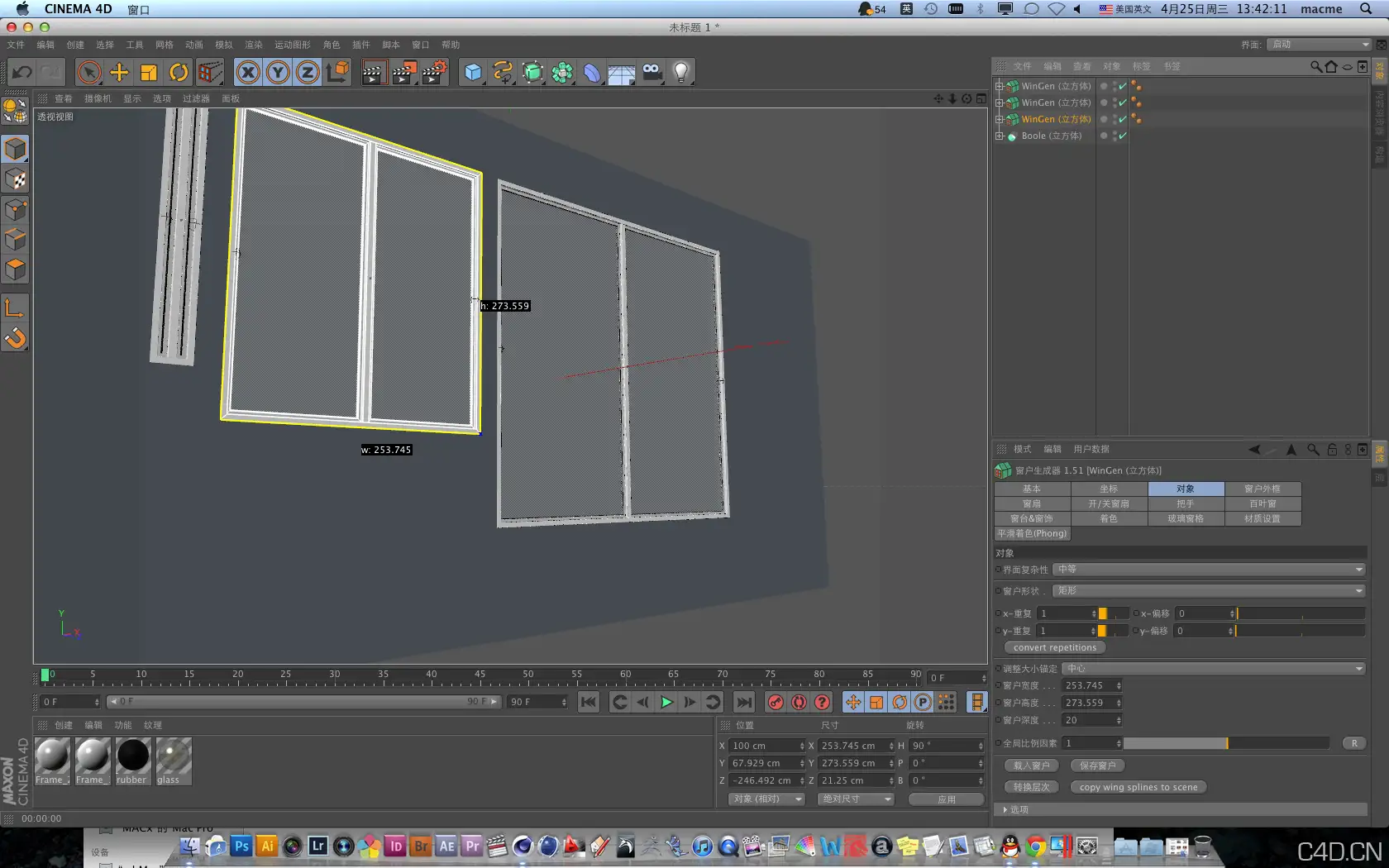Click Make Editable icon in left sidebar
Image resolution: width=1389 pixels, height=868 pixels.
click(x=16, y=111)
